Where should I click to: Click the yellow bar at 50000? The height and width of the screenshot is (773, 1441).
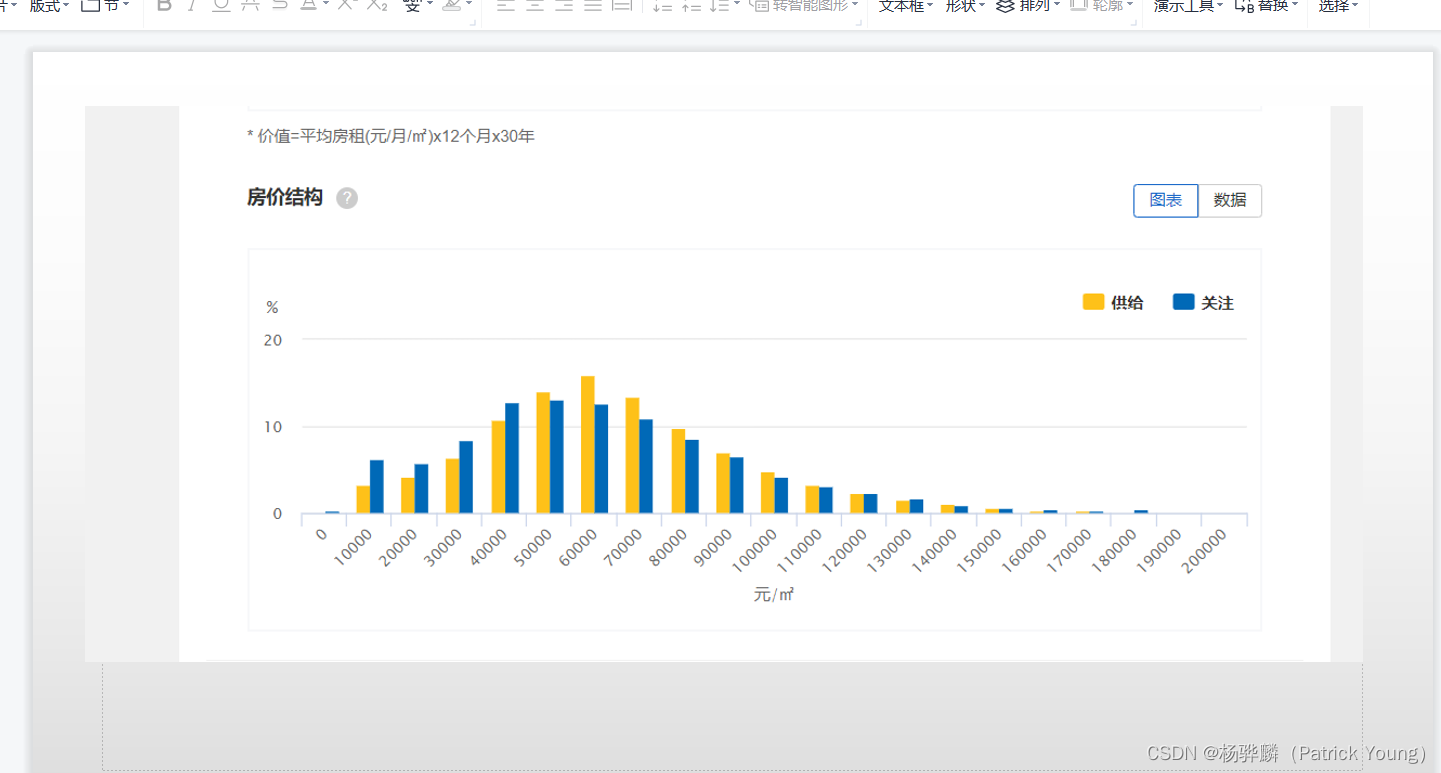(x=543, y=453)
